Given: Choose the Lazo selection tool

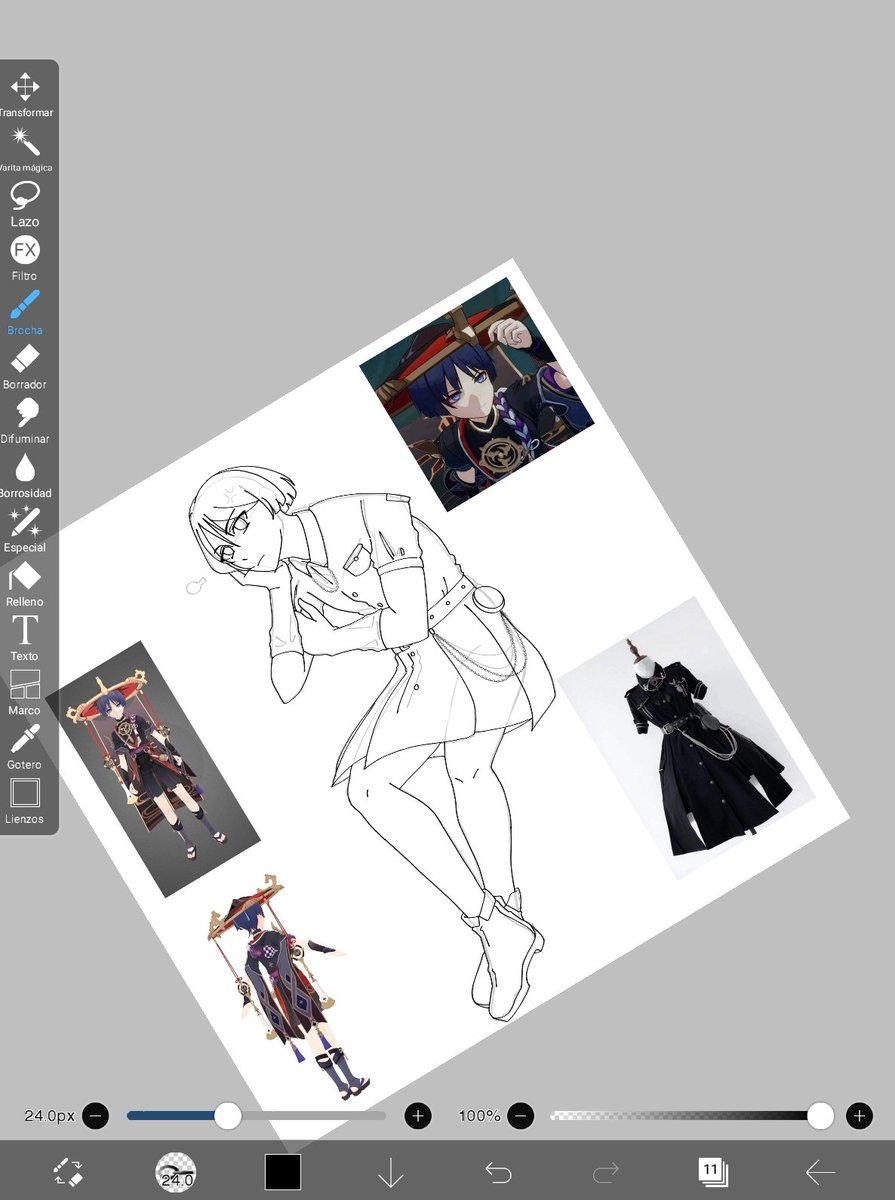Looking at the screenshot, I should [x=25, y=204].
